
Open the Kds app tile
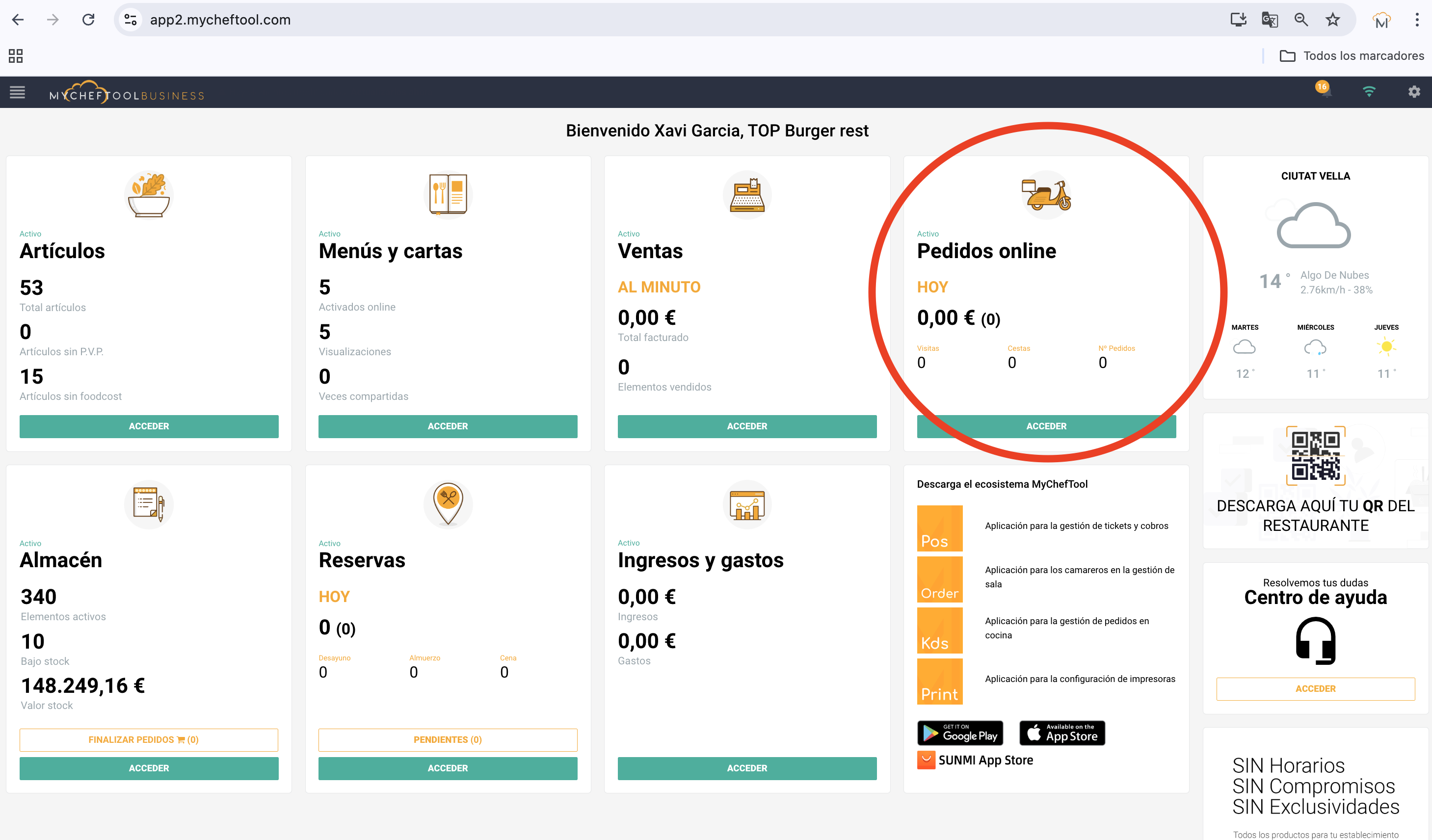click(939, 630)
